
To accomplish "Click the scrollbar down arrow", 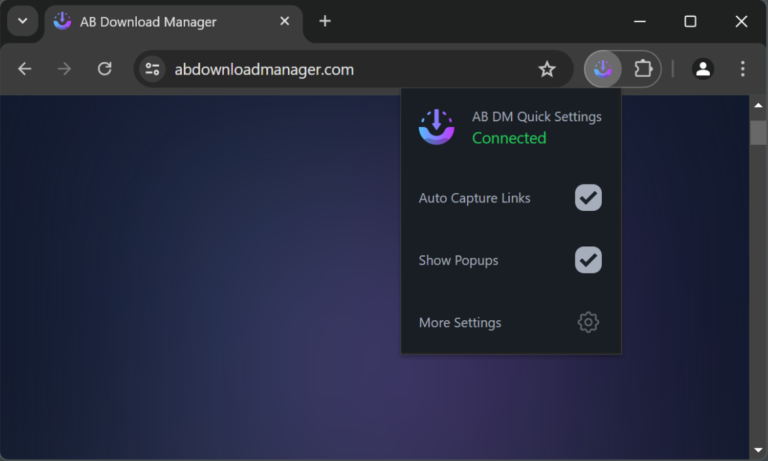I will click(758, 450).
